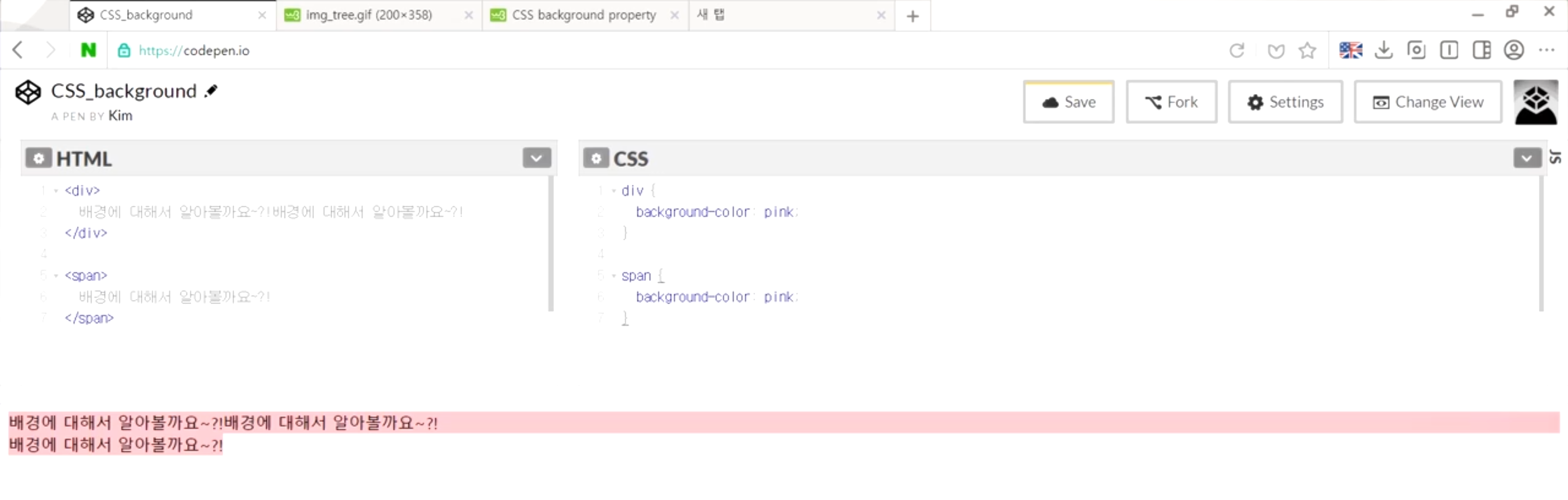
Task: Switch to CSS background property tab
Action: [x=583, y=15]
